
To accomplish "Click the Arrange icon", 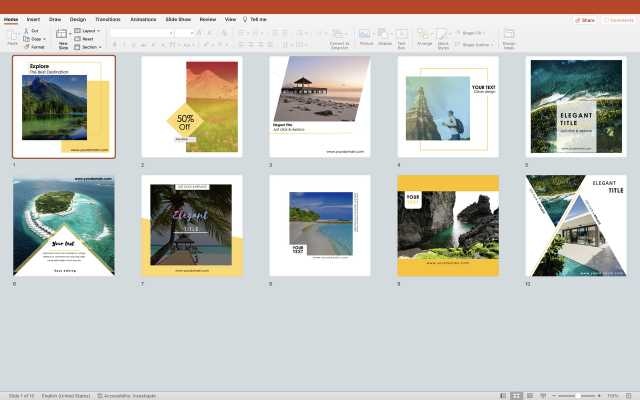I will (x=424, y=35).
